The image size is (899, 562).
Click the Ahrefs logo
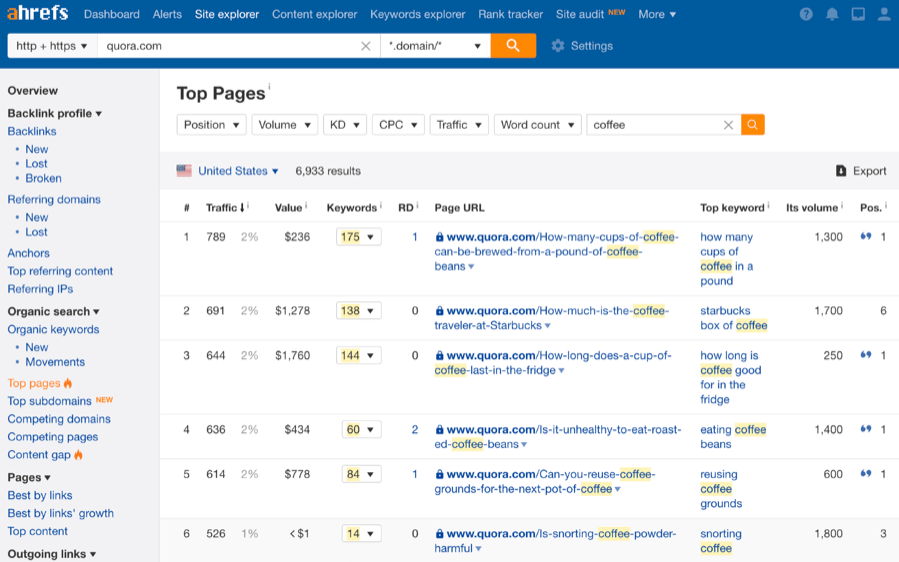(x=38, y=13)
